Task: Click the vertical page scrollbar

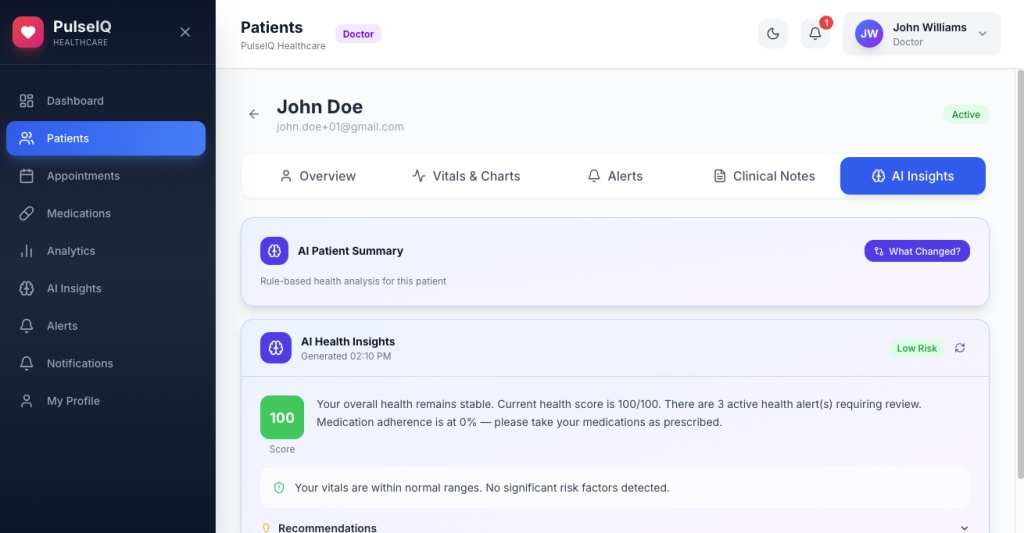Action: tap(1020, 274)
